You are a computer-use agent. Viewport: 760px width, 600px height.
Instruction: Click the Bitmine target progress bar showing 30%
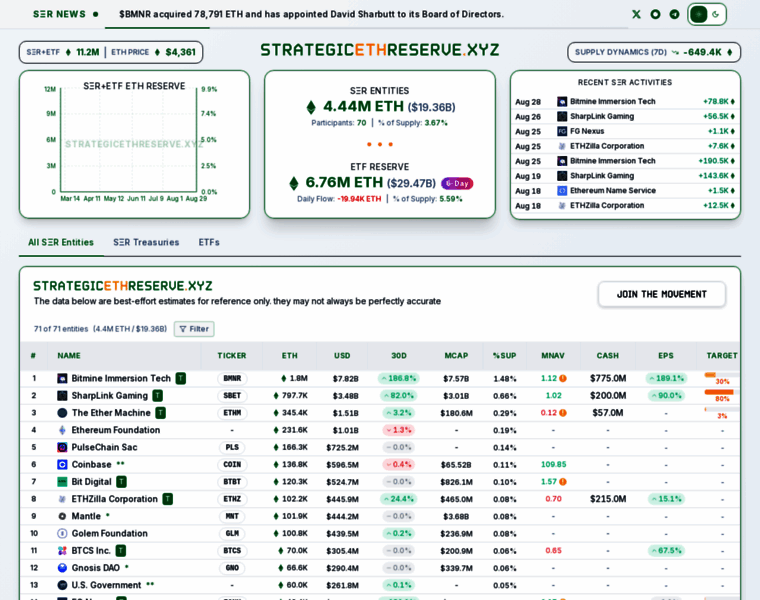[x=722, y=375]
